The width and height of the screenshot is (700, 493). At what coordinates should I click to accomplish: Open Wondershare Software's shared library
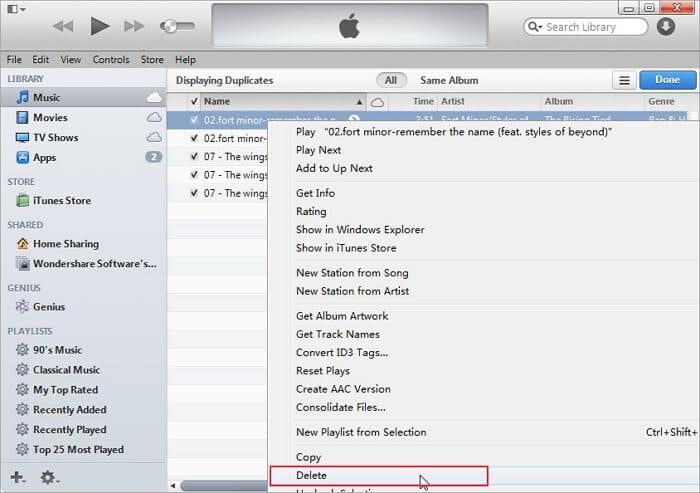tap(83, 263)
